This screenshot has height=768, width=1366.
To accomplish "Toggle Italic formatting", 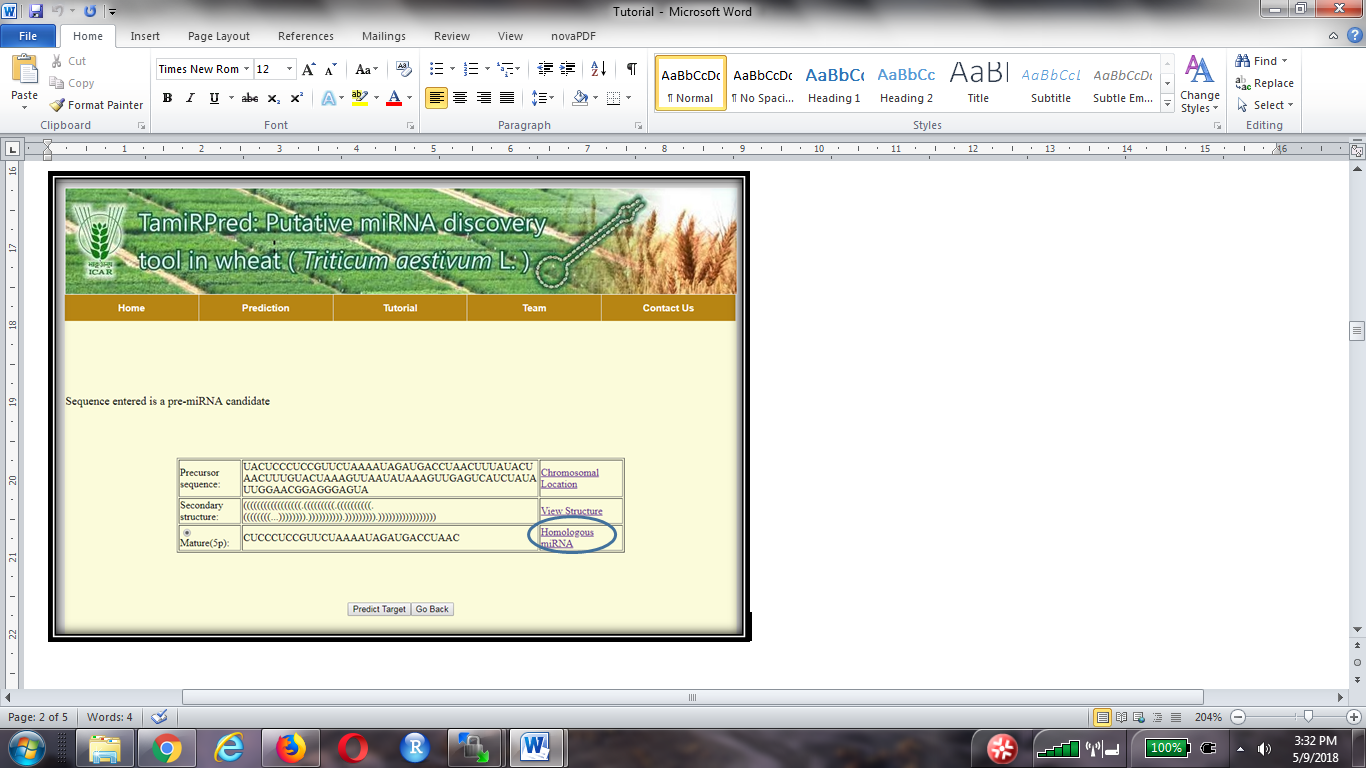I will pos(190,98).
